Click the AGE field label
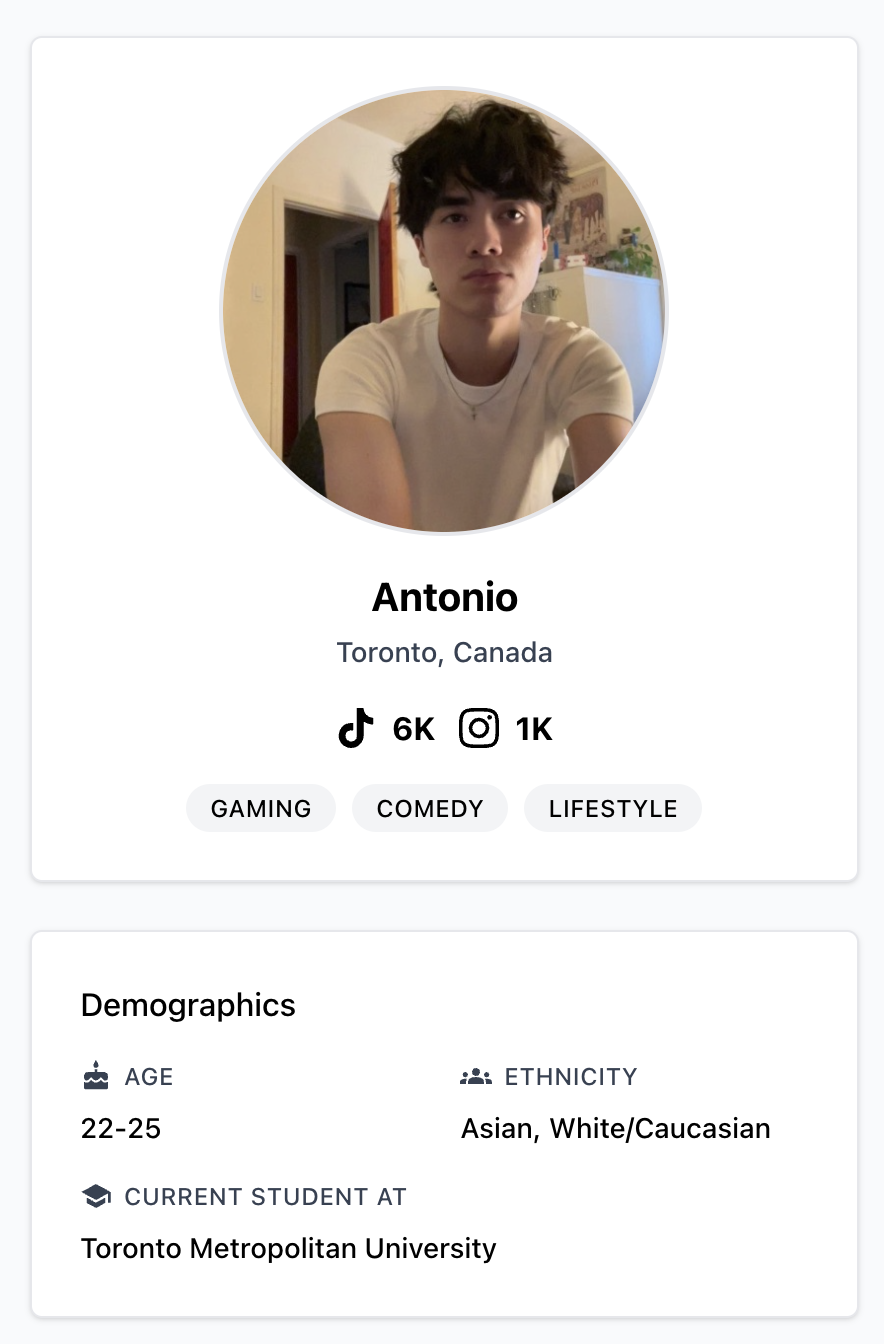This screenshot has width=884, height=1344. click(149, 1077)
